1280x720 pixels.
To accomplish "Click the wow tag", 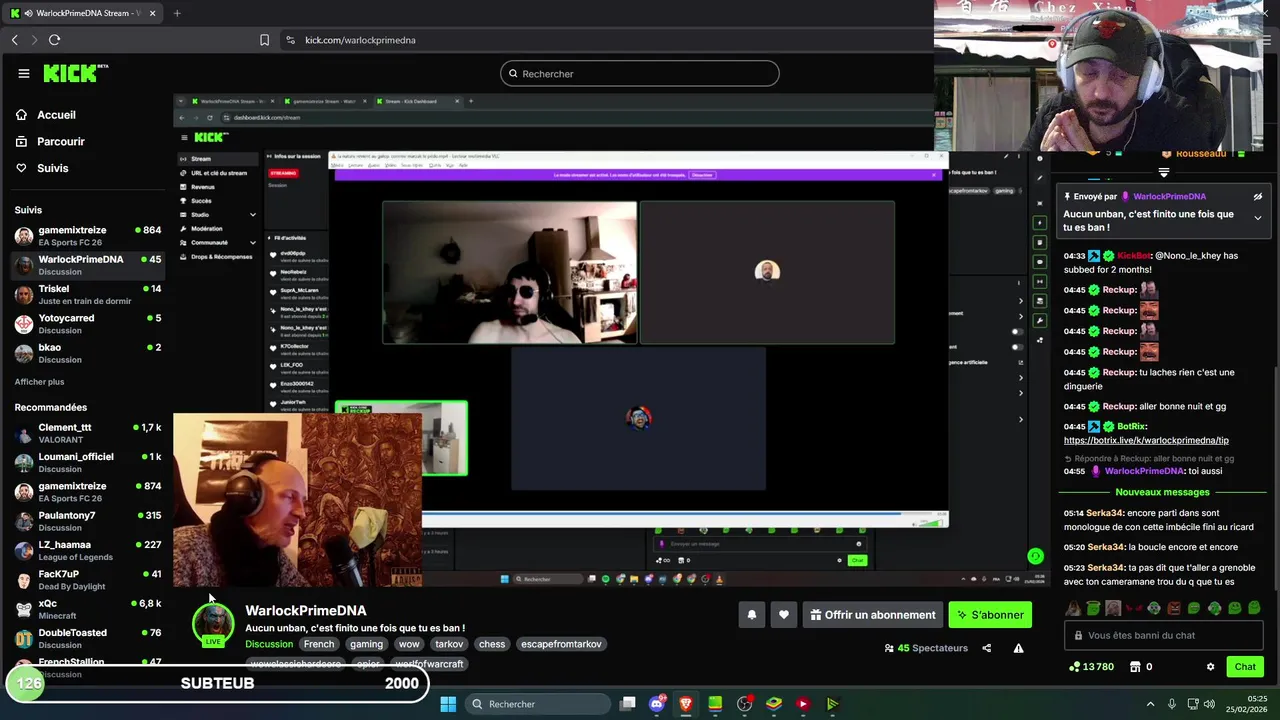I will (409, 644).
